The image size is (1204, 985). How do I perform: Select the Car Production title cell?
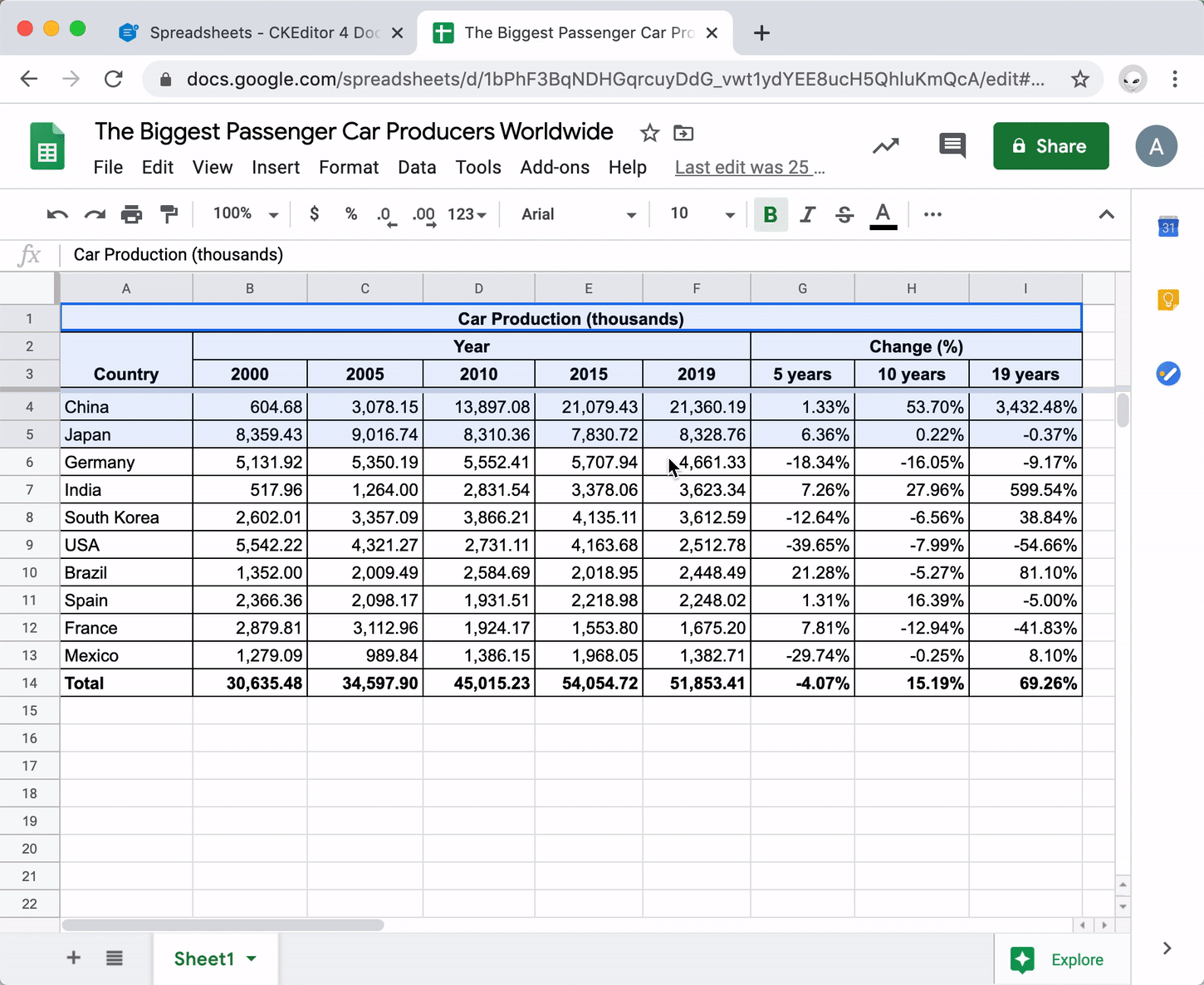(571, 318)
